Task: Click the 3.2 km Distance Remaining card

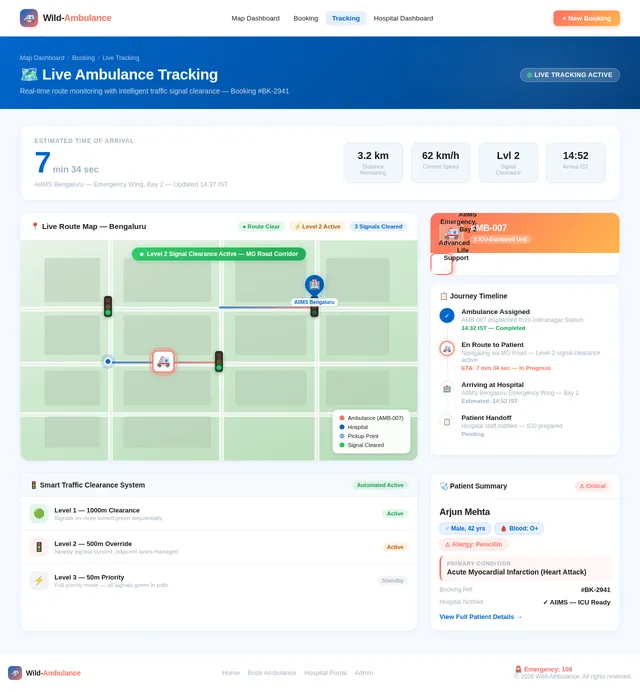Action: [373, 162]
